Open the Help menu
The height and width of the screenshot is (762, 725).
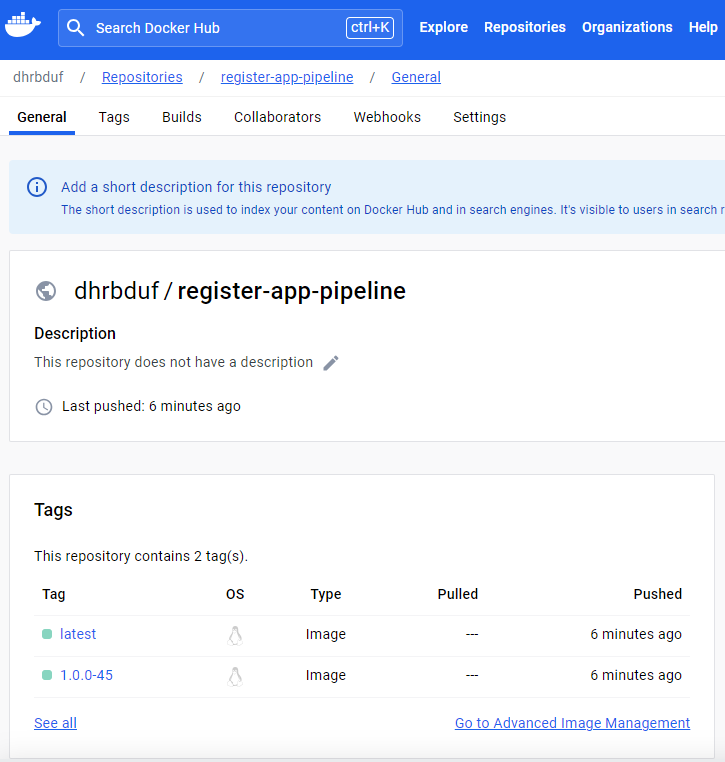703,27
